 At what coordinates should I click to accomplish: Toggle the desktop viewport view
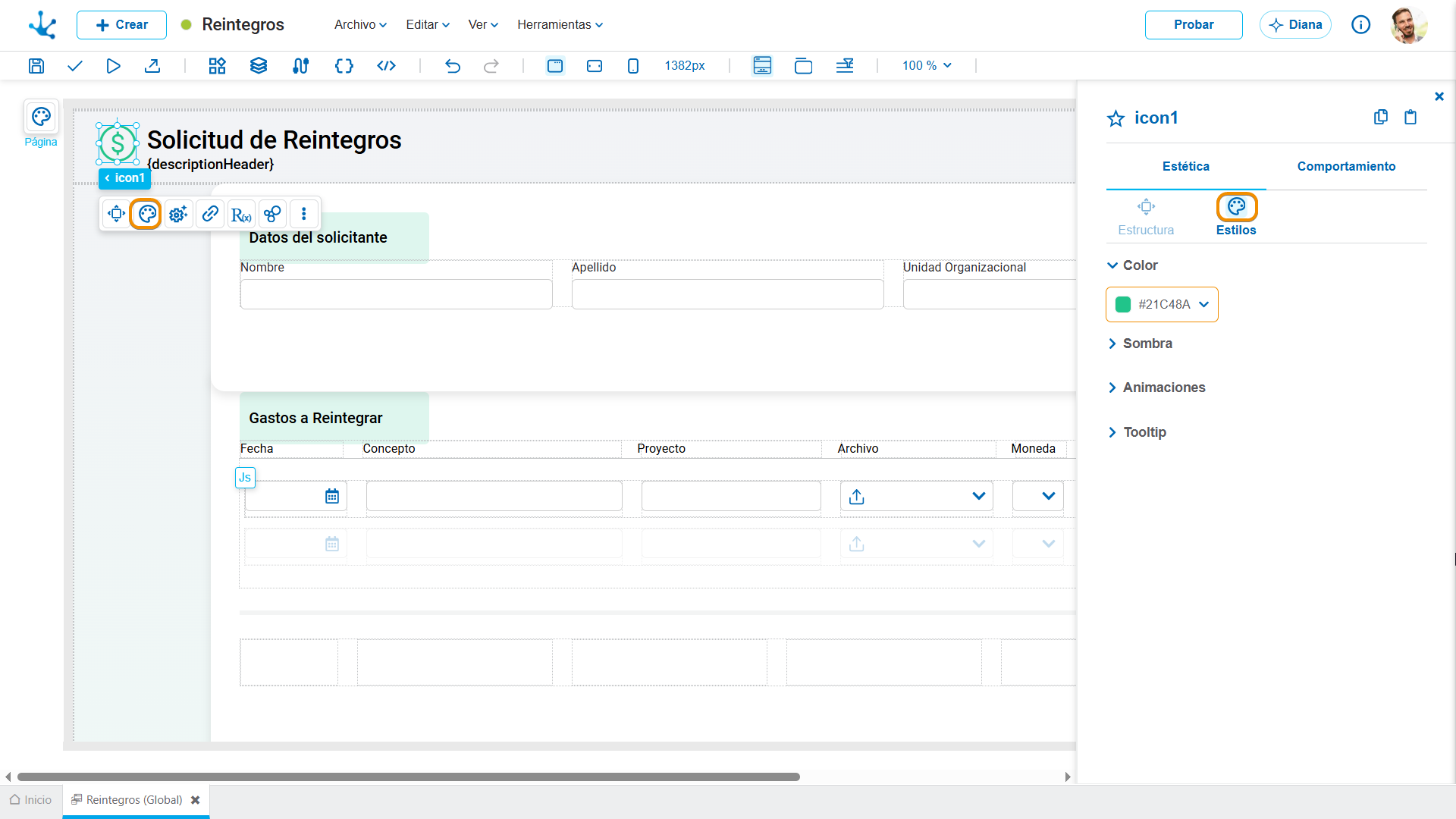click(555, 66)
